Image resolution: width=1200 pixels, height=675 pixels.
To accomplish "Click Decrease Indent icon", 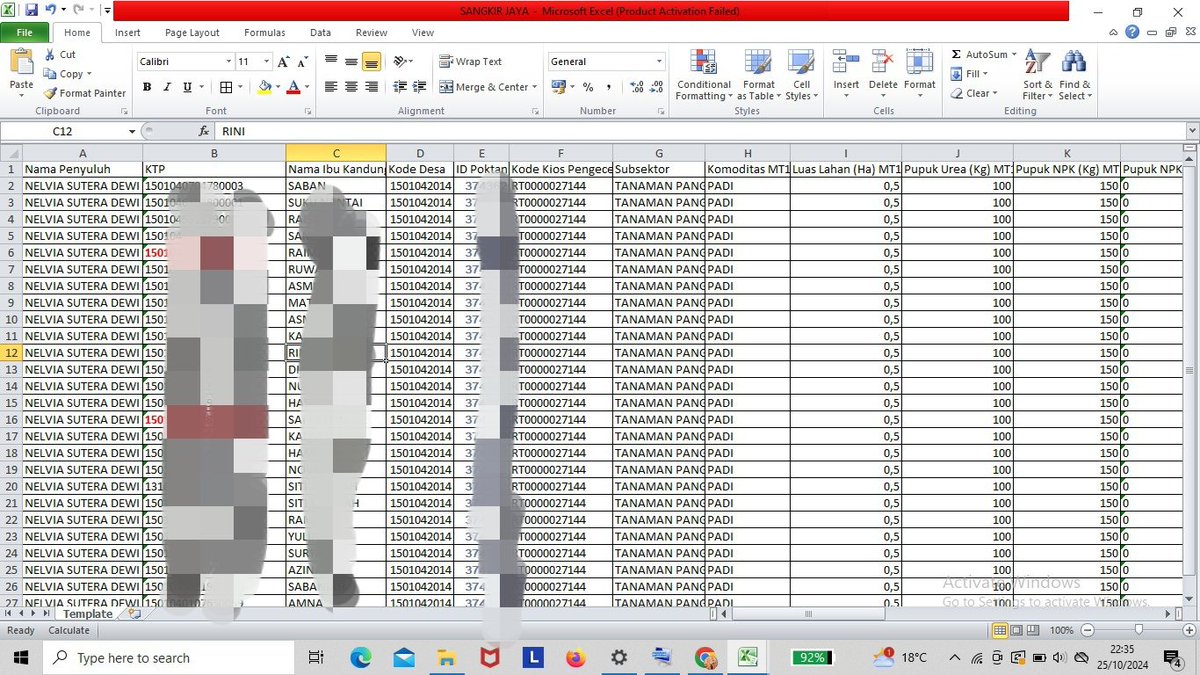I will coord(400,87).
